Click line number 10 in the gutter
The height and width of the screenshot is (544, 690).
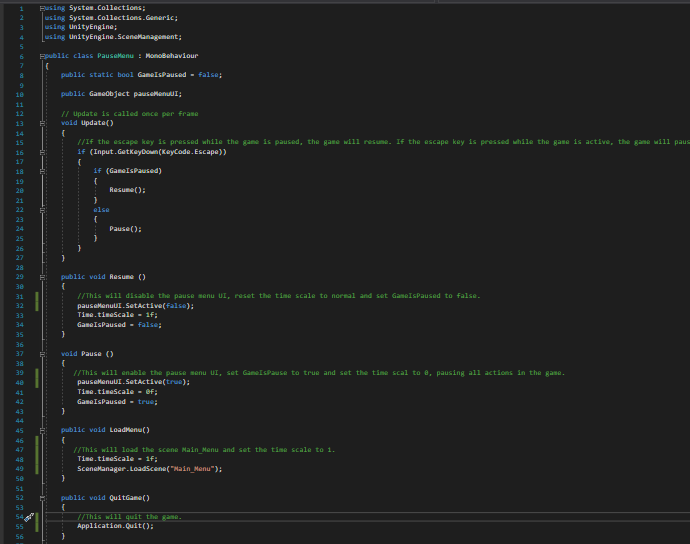[x=21, y=94]
